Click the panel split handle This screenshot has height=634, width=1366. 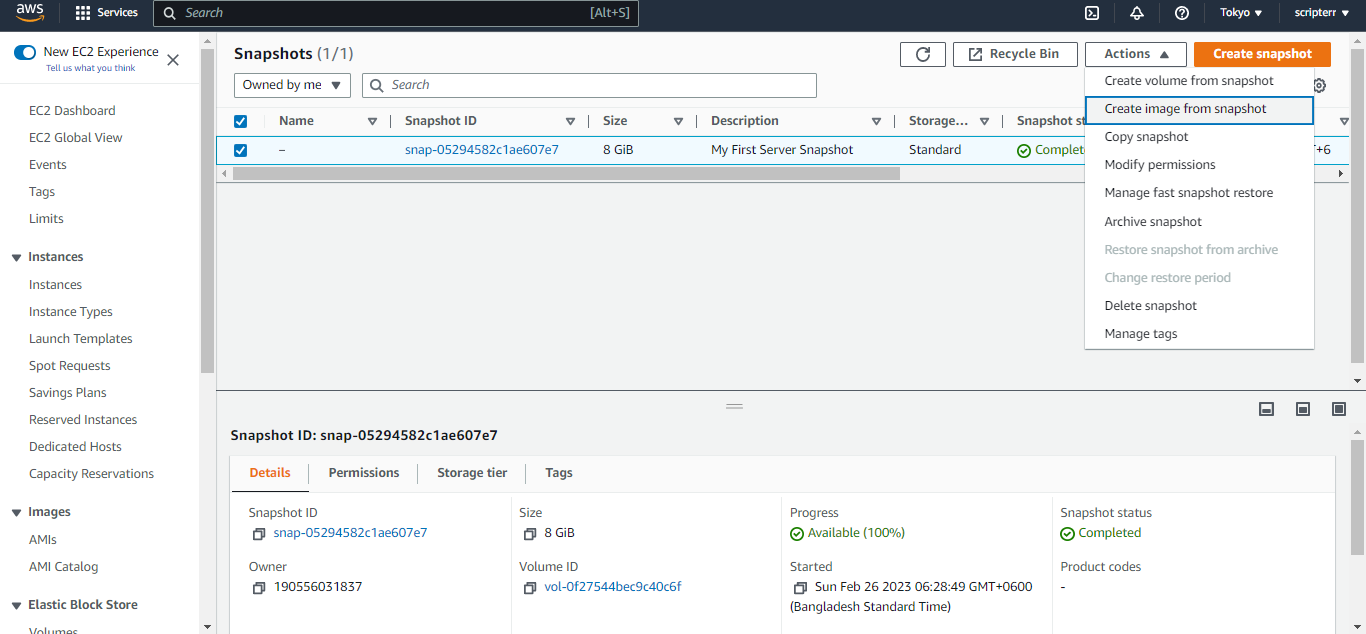pos(735,406)
